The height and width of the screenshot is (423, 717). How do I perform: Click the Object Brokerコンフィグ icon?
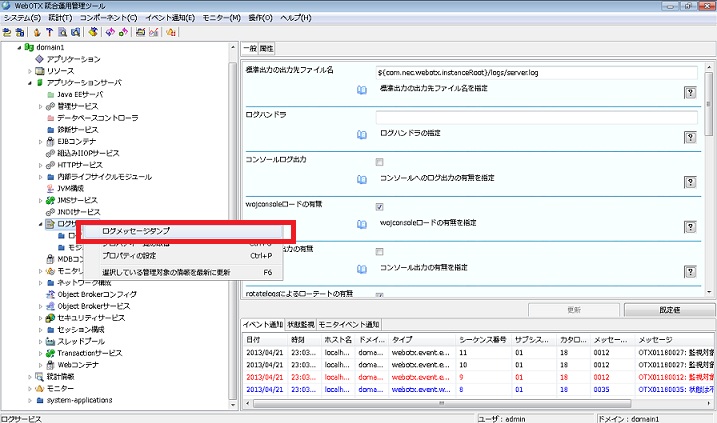(x=50, y=294)
